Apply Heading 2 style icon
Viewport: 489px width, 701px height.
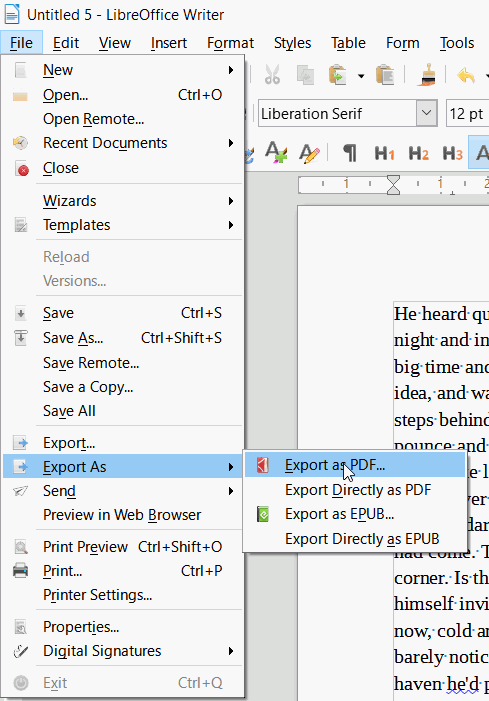click(x=418, y=154)
